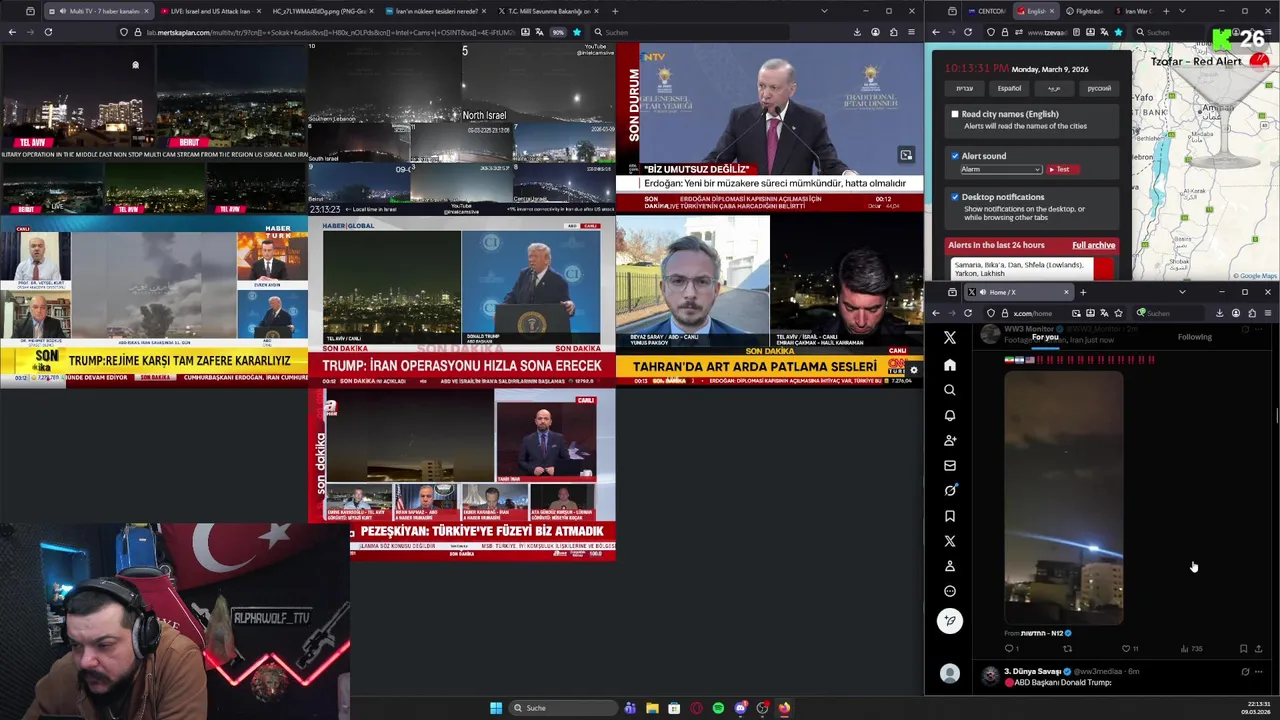Click the X logo at sidebar top
This screenshot has width=1280, height=720.
click(x=950, y=338)
